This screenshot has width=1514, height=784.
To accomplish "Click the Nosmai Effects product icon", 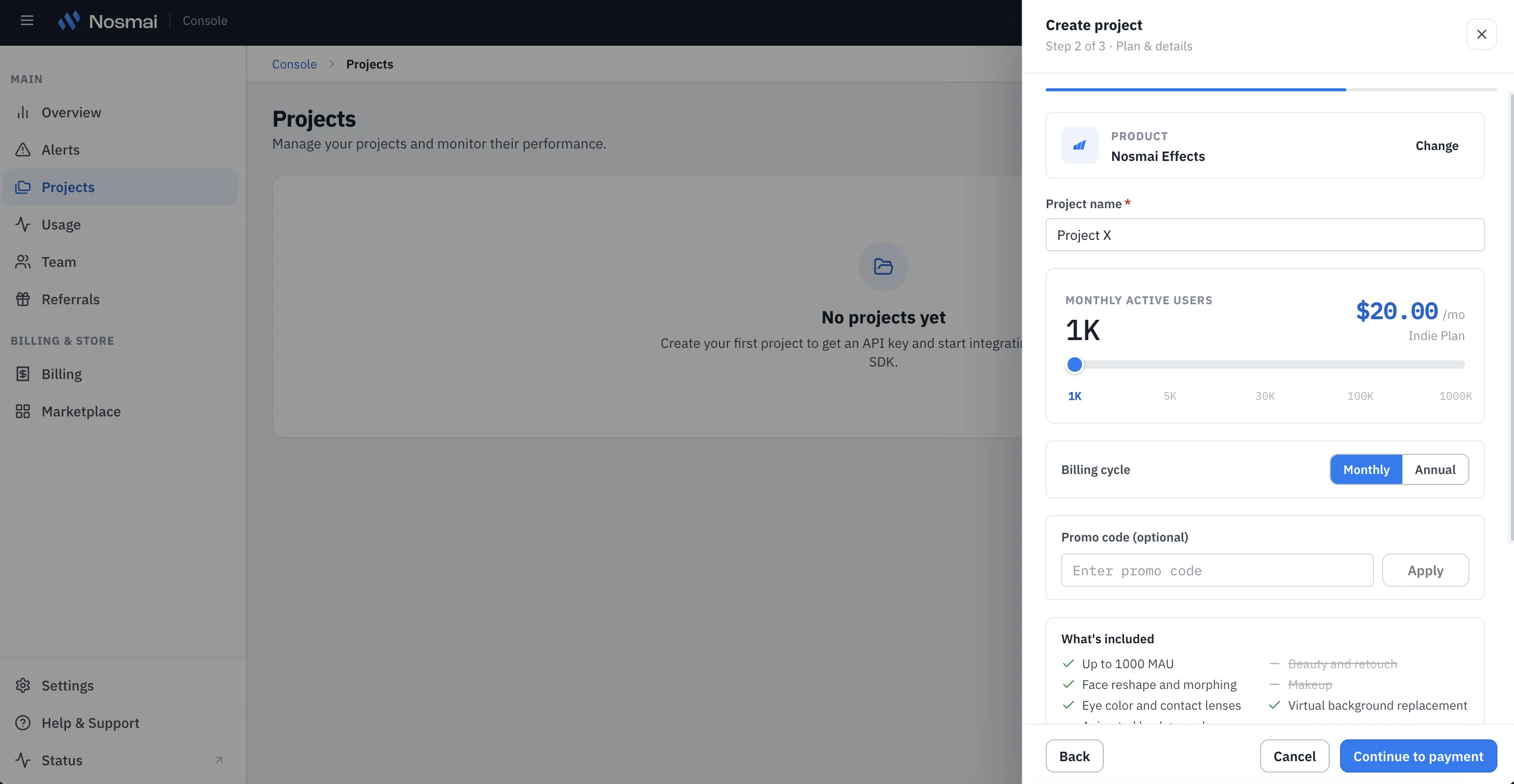I will tap(1079, 145).
